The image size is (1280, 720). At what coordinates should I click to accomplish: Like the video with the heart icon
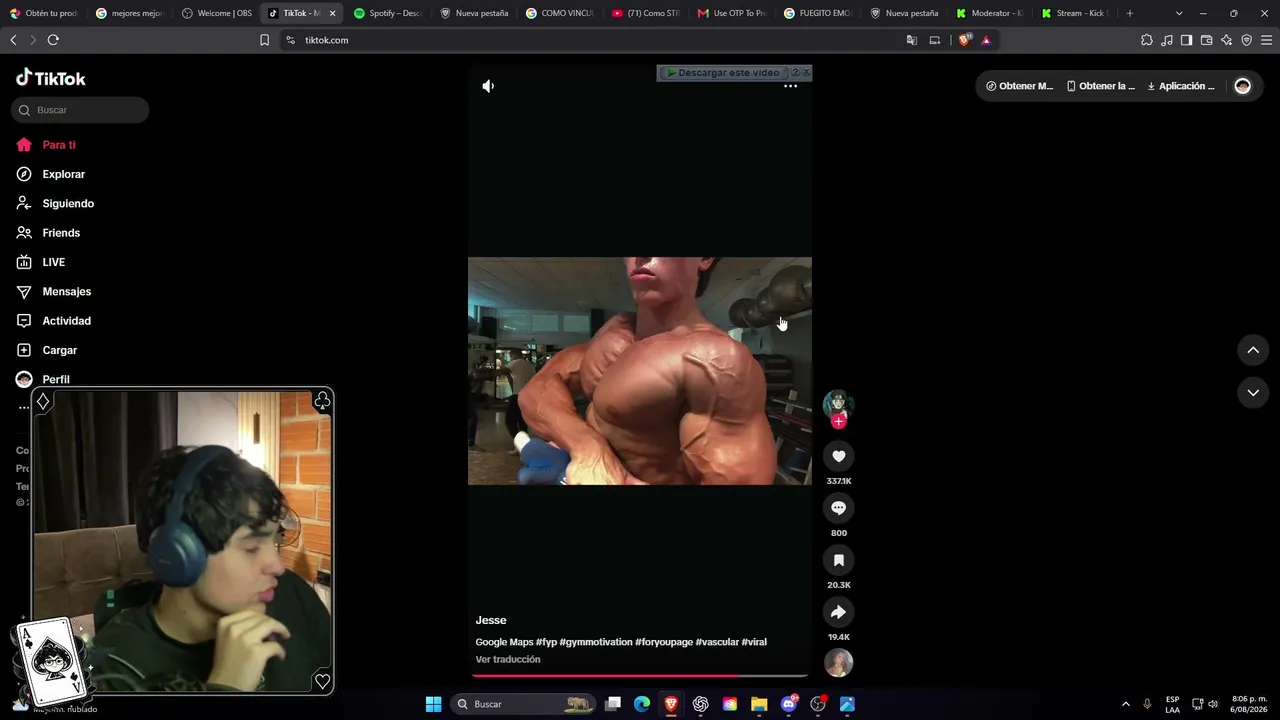[839, 456]
